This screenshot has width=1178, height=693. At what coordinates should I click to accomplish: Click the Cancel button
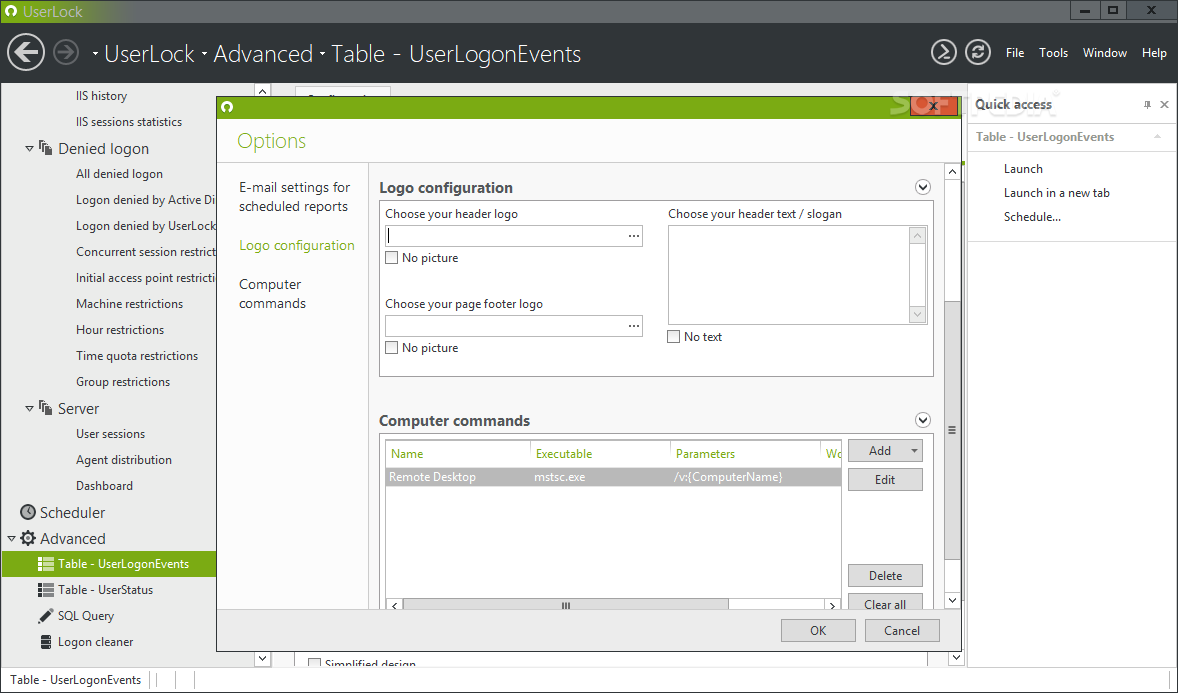(902, 631)
